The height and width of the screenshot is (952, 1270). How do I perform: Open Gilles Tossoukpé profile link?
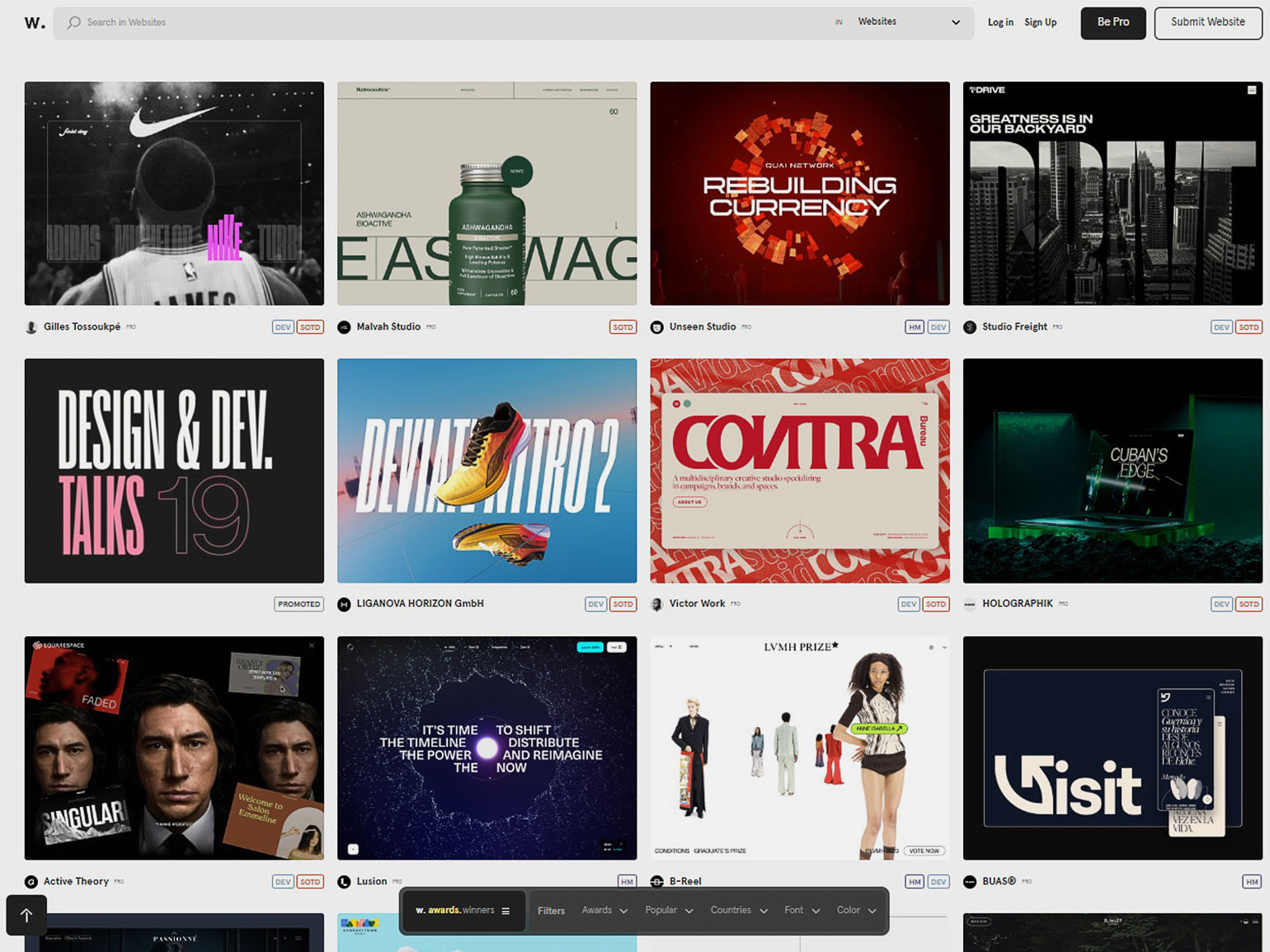click(82, 326)
